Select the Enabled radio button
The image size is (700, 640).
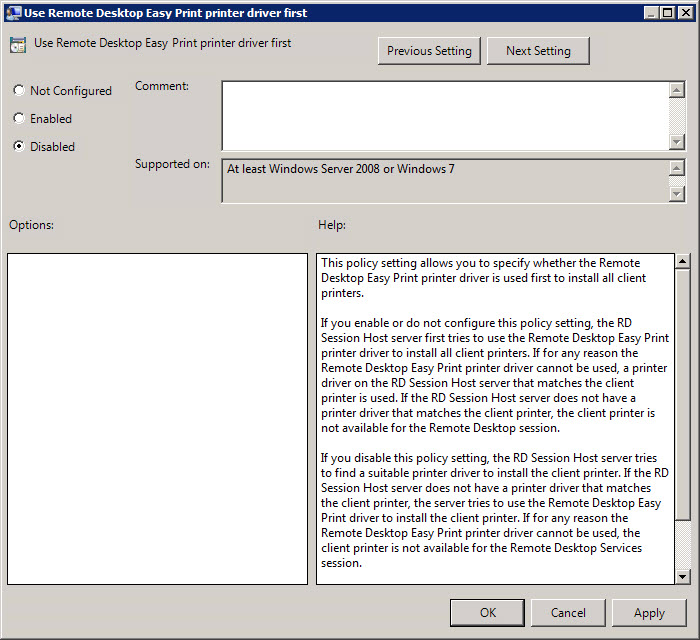coord(19,118)
